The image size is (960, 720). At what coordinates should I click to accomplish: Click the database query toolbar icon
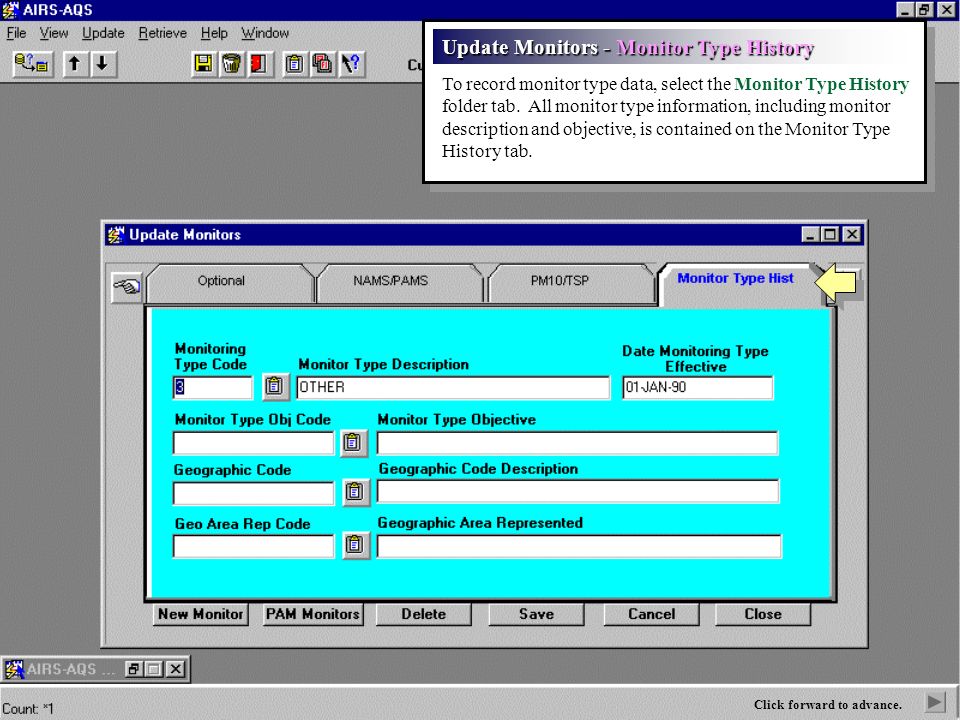(33, 64)
